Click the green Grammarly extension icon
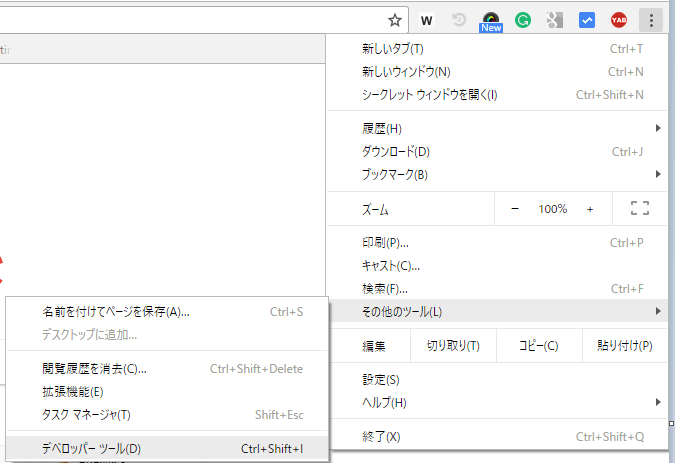This screenshot has width=676, height=463. pos(522,19)
